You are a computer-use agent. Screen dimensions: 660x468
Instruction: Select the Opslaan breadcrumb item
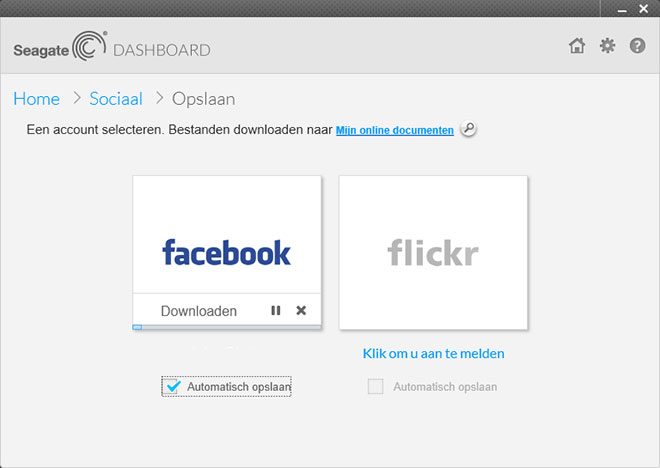tap(204, 99)
